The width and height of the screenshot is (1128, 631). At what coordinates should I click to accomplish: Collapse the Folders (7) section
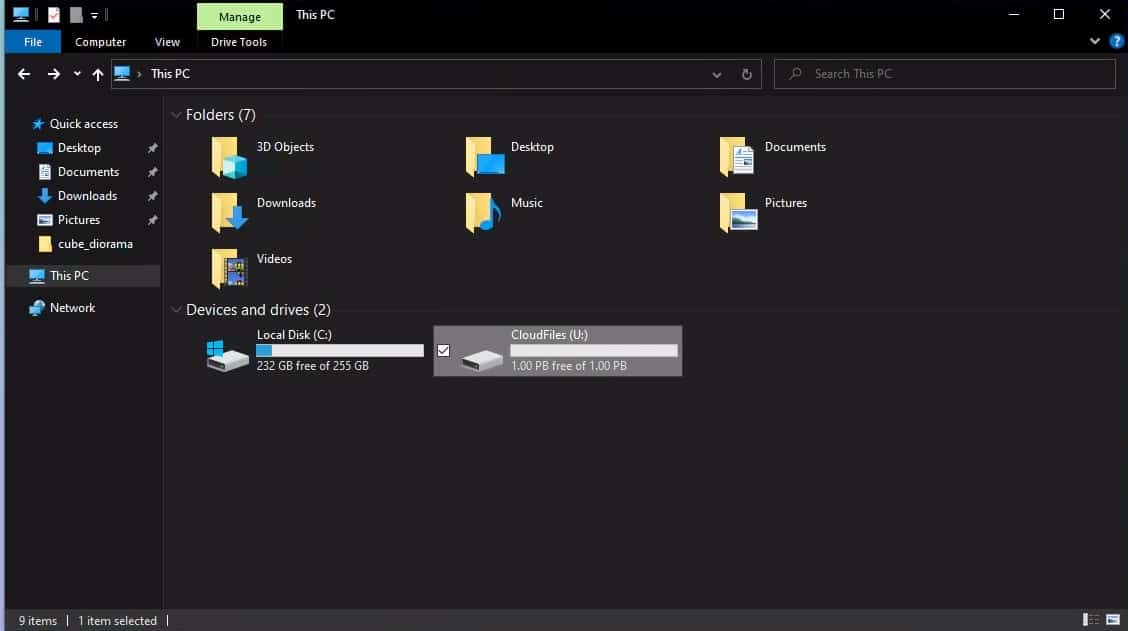coord(176,115)
